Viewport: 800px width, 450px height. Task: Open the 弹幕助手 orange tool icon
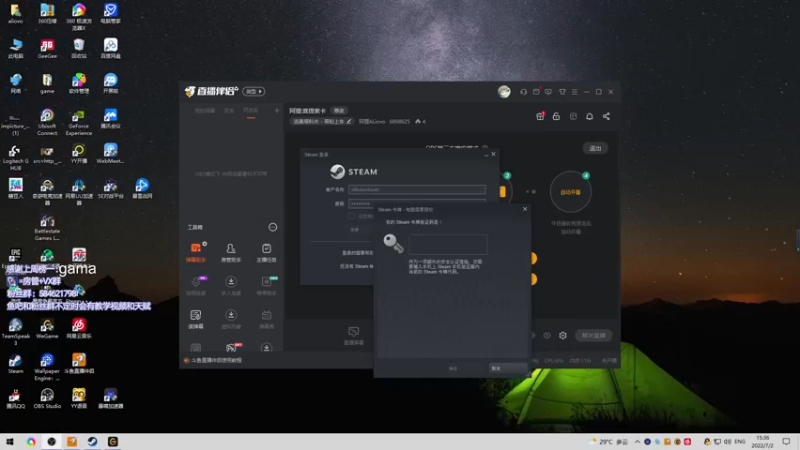pos(196,252)
